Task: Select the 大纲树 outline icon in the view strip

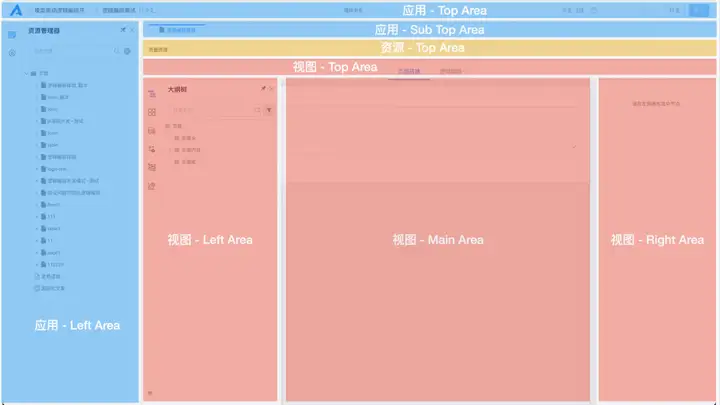Action: (x=152, y=94)
